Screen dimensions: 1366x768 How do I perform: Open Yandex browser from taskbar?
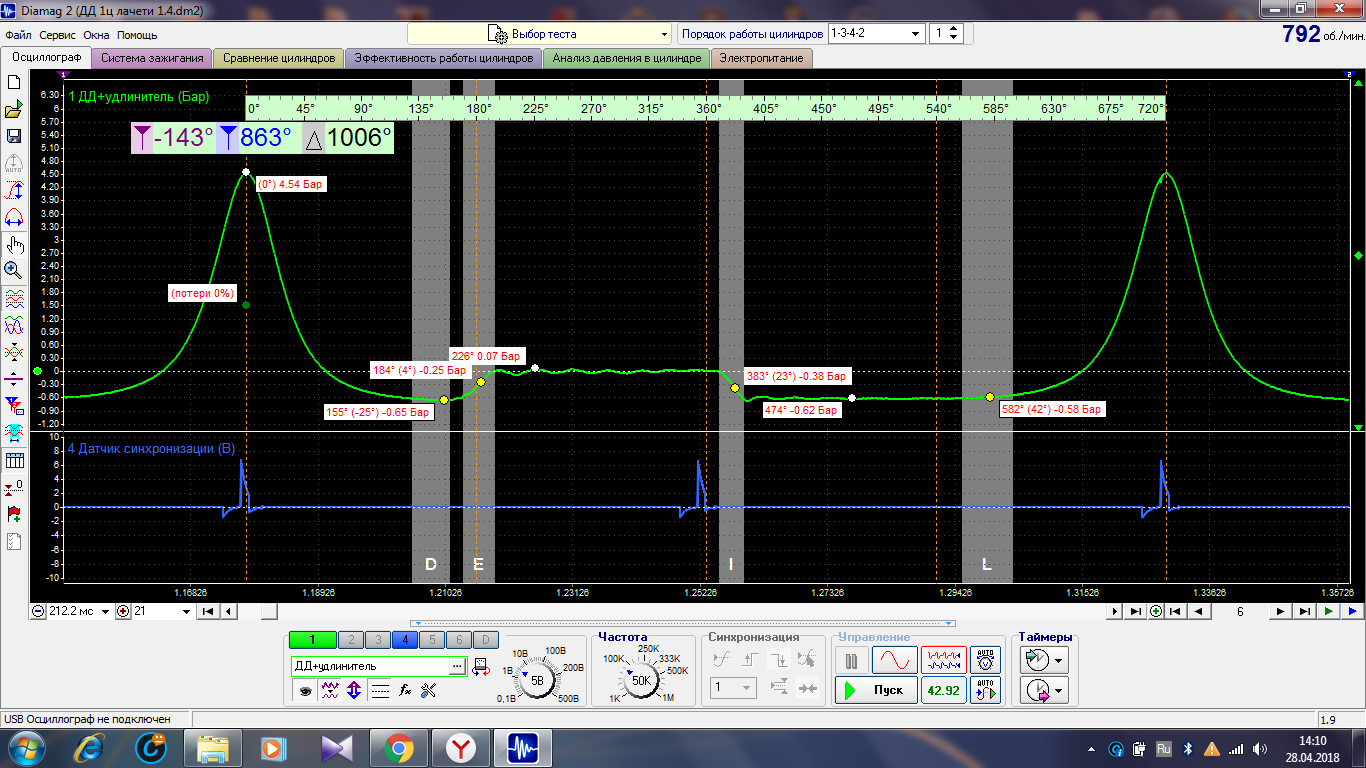pos(461,747)
